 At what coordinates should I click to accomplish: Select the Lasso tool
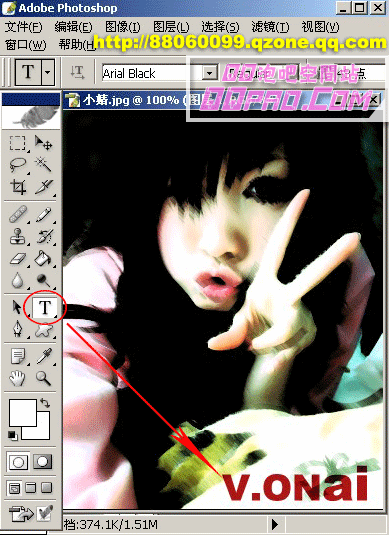(x=17, y=165)
